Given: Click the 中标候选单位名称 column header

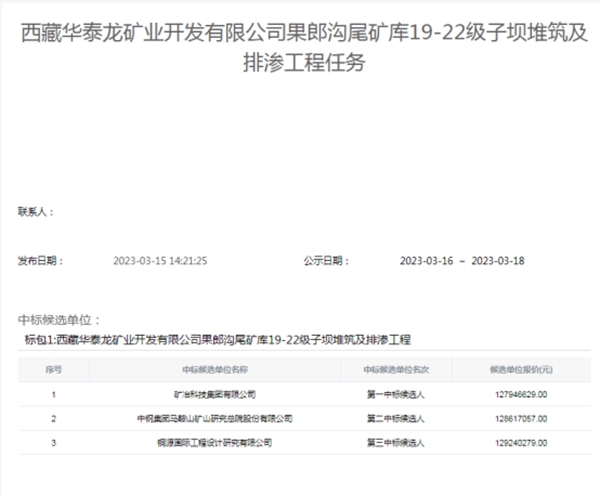Looking at the screenshot, I should 215,370.
